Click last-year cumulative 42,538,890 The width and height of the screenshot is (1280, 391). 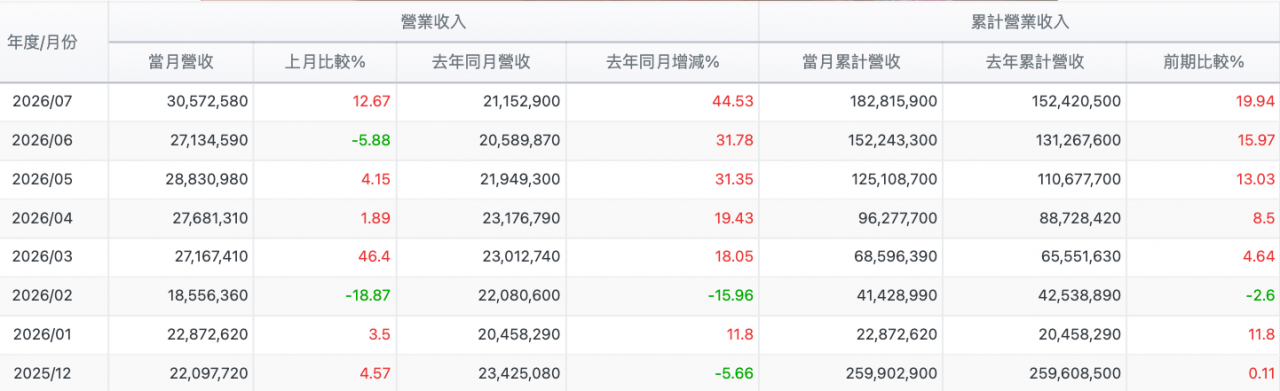point(1079,296)
